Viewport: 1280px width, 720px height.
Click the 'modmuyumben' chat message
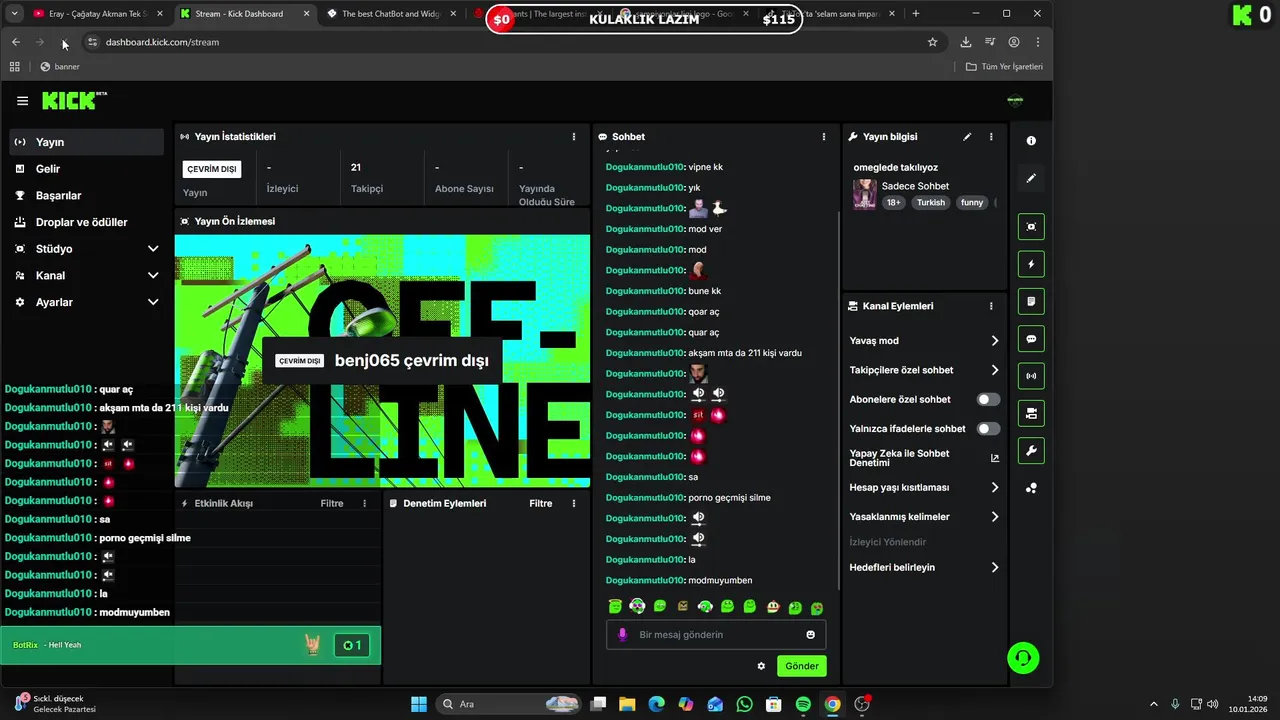[720, 580]
